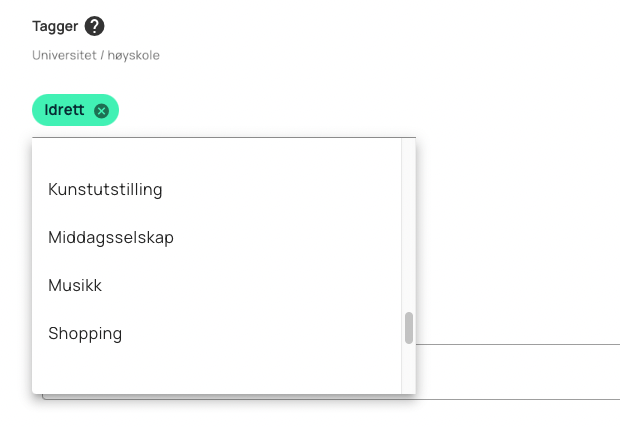Click blank area beneath the Shopping option
The image size is (620, 427).
click(x=216, y=376)
